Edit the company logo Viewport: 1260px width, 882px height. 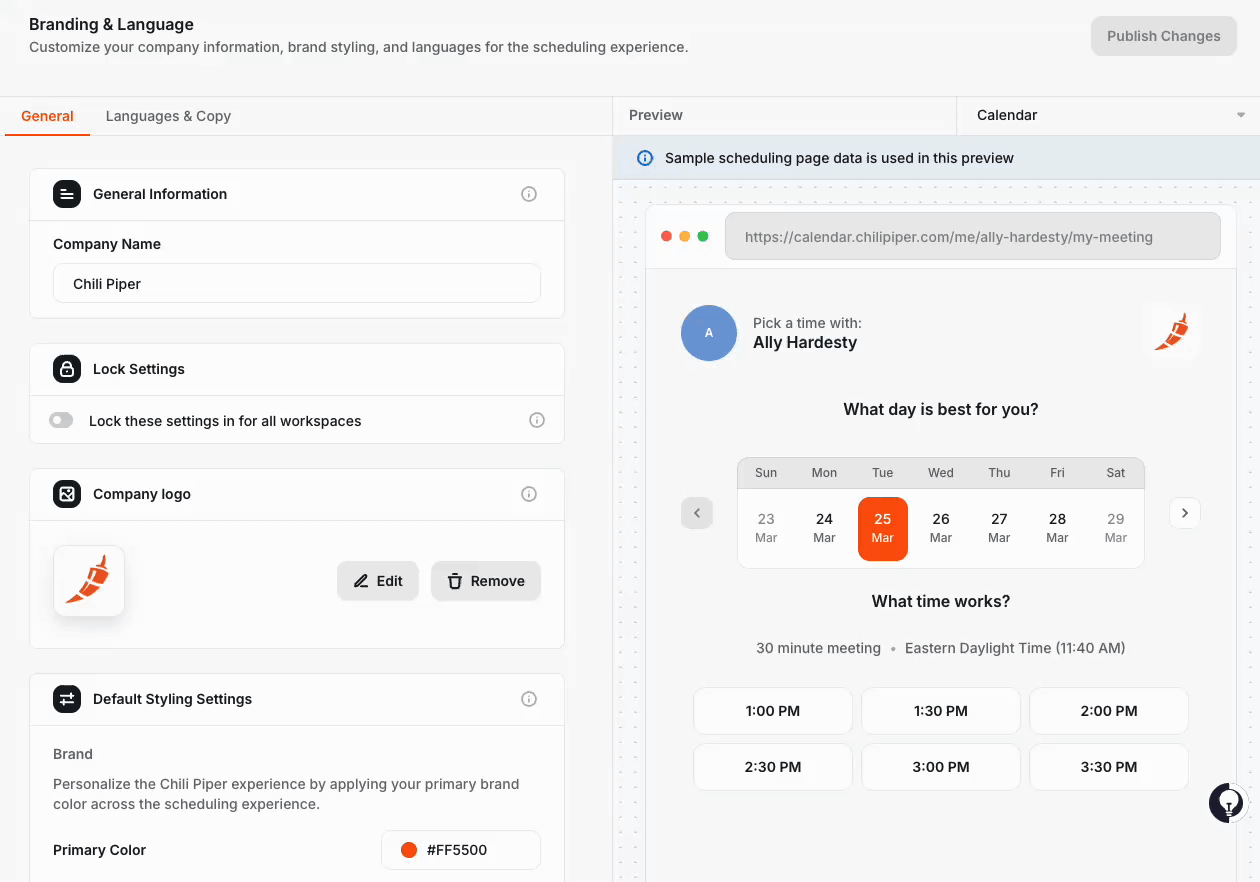[x=377, y=581]
